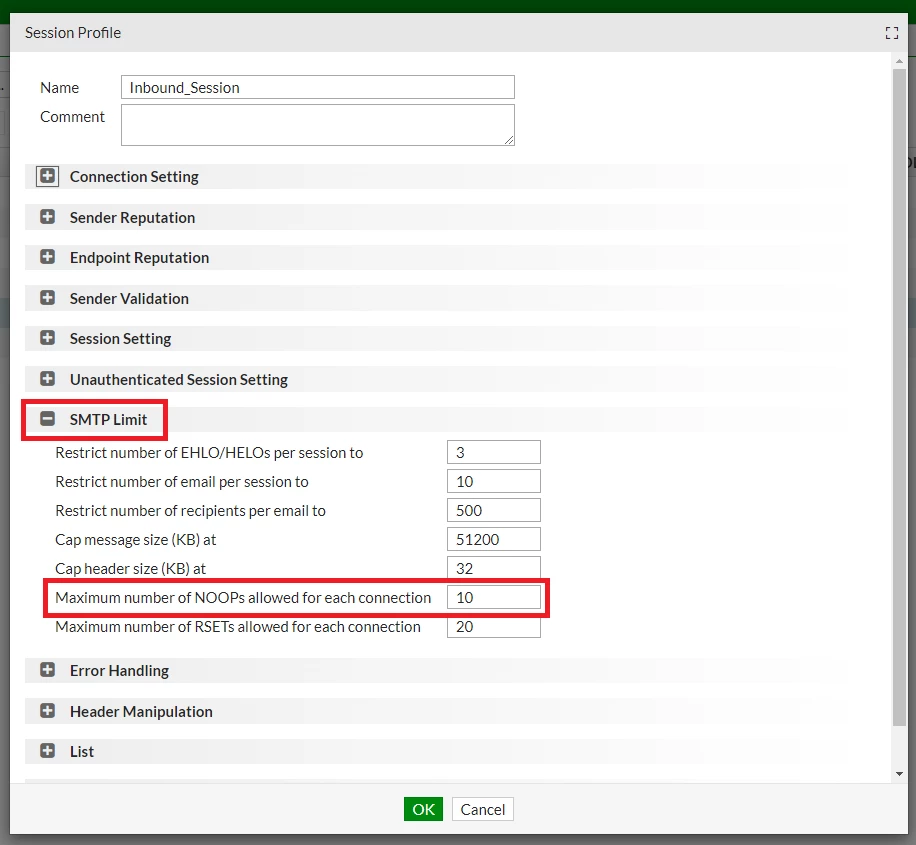Screen dimensions: 916x845
Task: Click 'Maximum number of RSETs allowed' label
Action: [238, 626]
